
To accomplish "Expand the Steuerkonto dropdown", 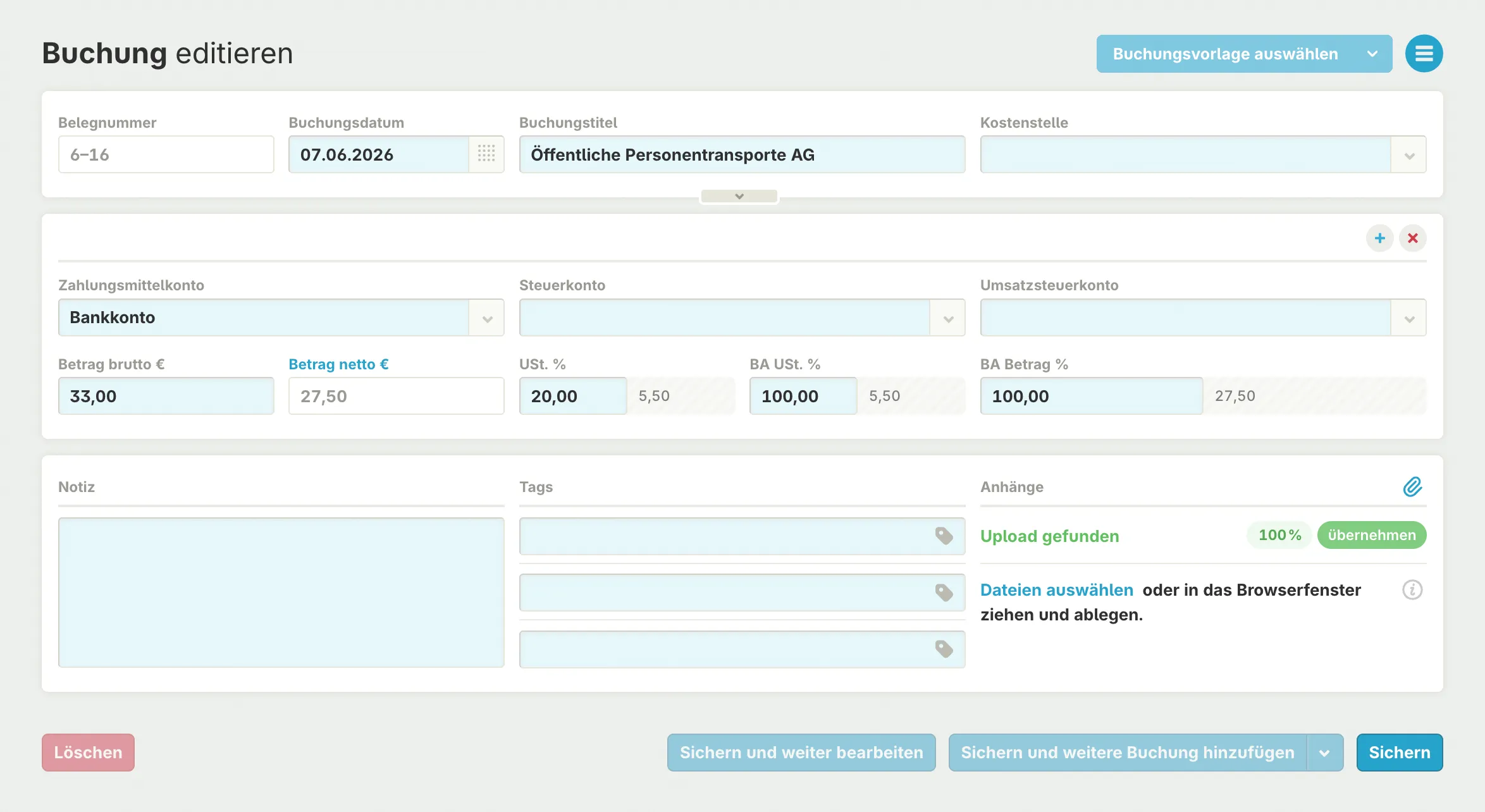I will 947,318.
